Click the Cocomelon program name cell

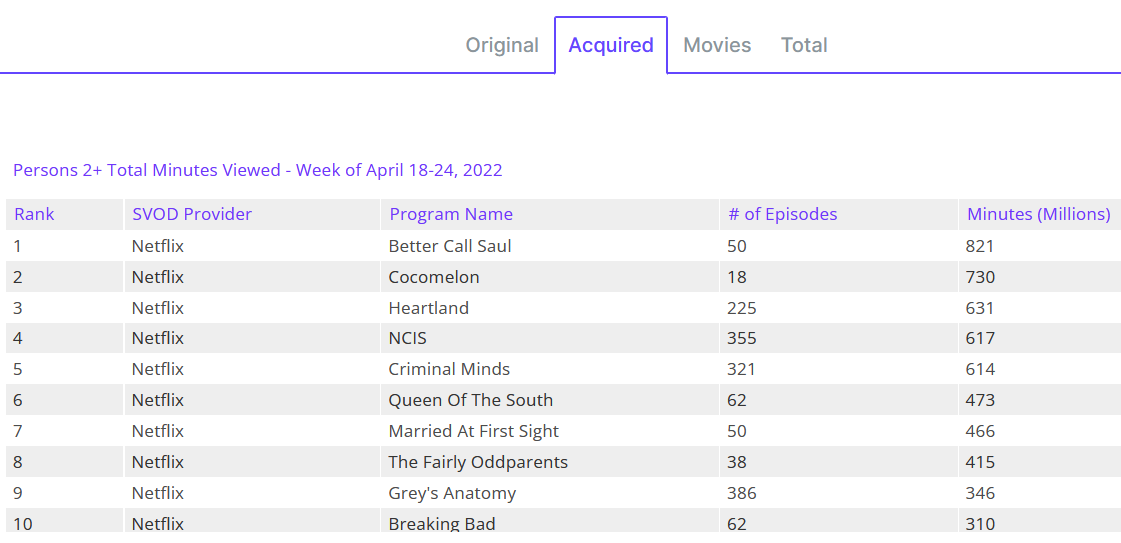point(434,277)
